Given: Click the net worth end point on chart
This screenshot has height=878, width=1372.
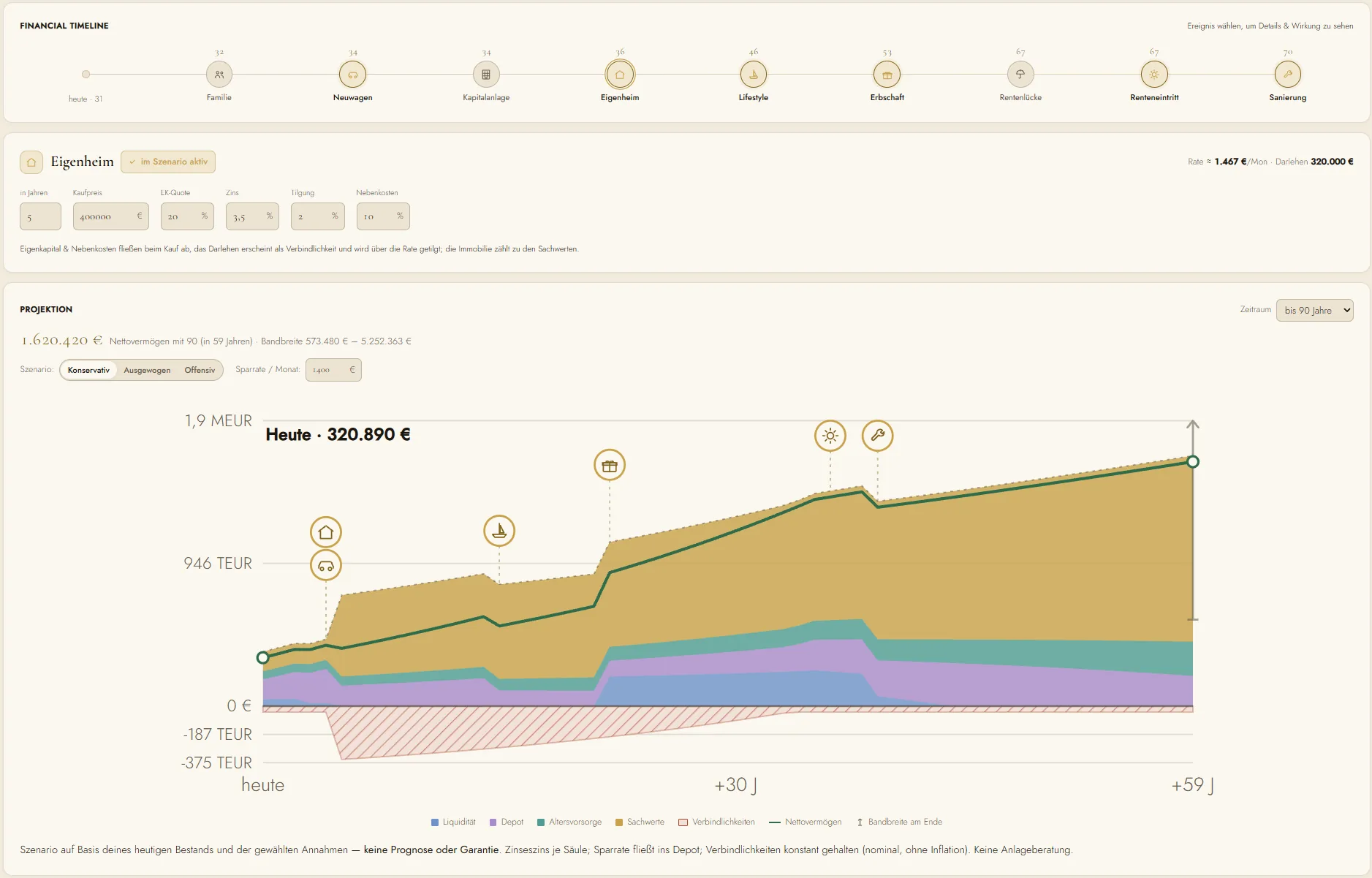Looking at the screenshot, I should (1193, 462).
